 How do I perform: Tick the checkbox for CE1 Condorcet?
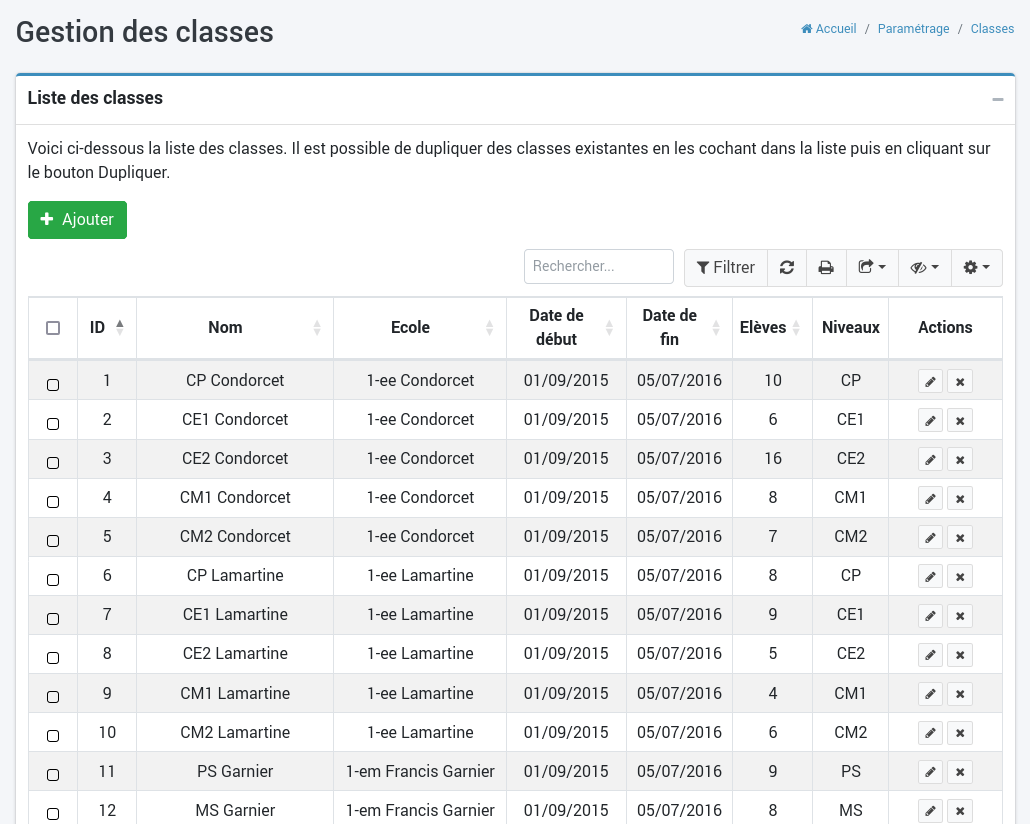53,424
